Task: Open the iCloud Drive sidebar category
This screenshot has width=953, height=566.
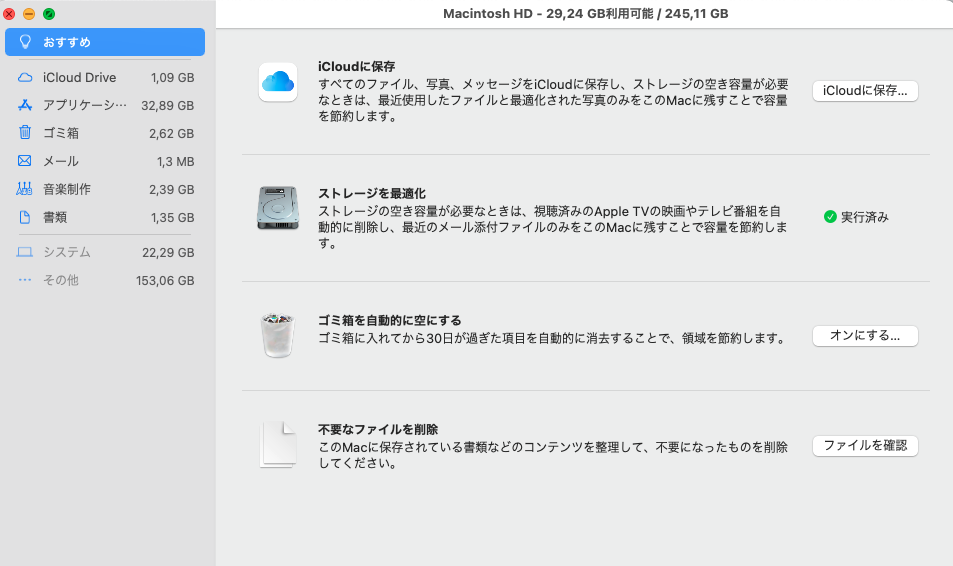Action: tap(105, 78)
